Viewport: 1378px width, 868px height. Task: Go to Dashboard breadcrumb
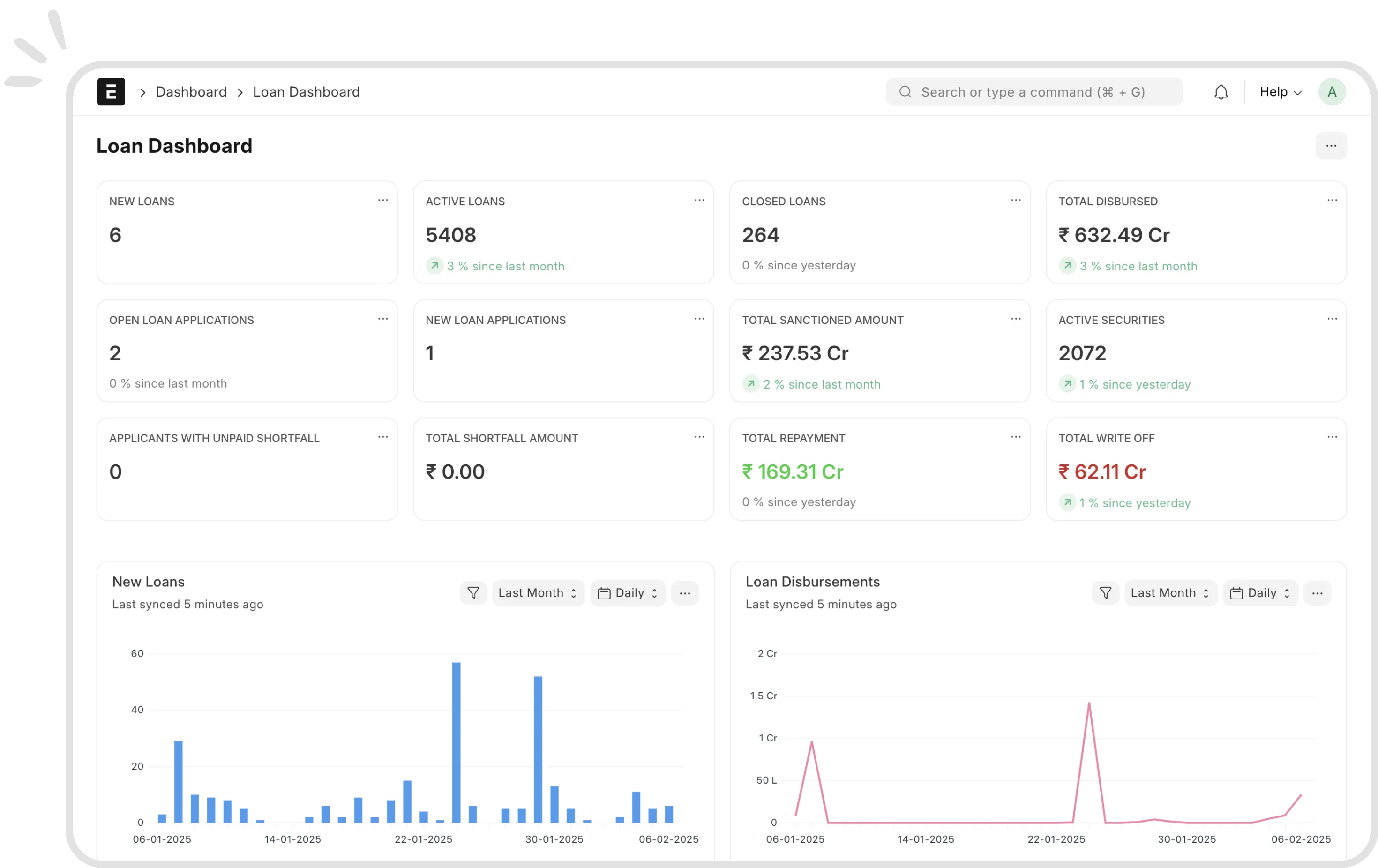tap(191, 92)
